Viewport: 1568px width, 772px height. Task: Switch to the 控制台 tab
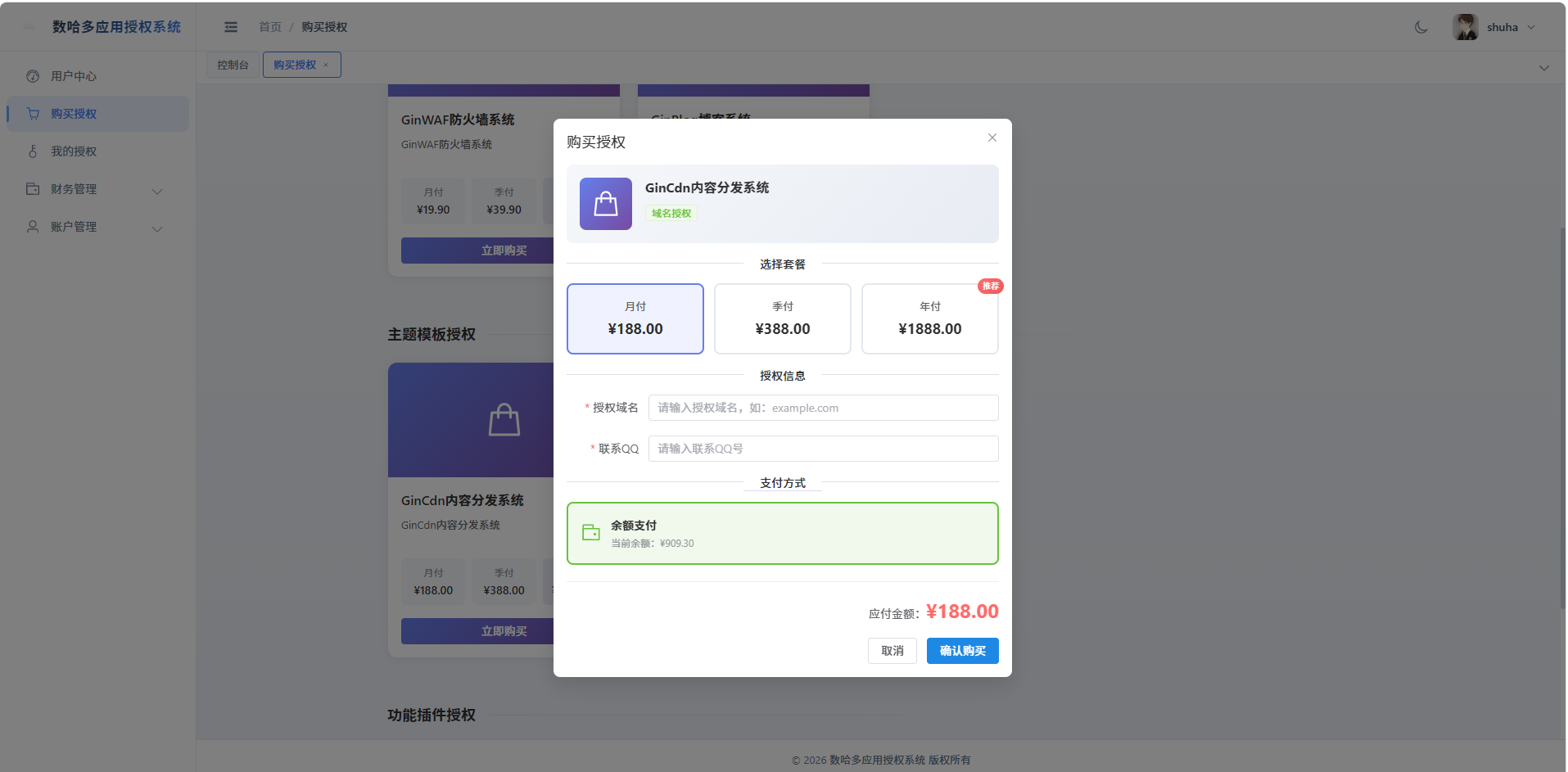pyautogui.click(x=233, y=65)
